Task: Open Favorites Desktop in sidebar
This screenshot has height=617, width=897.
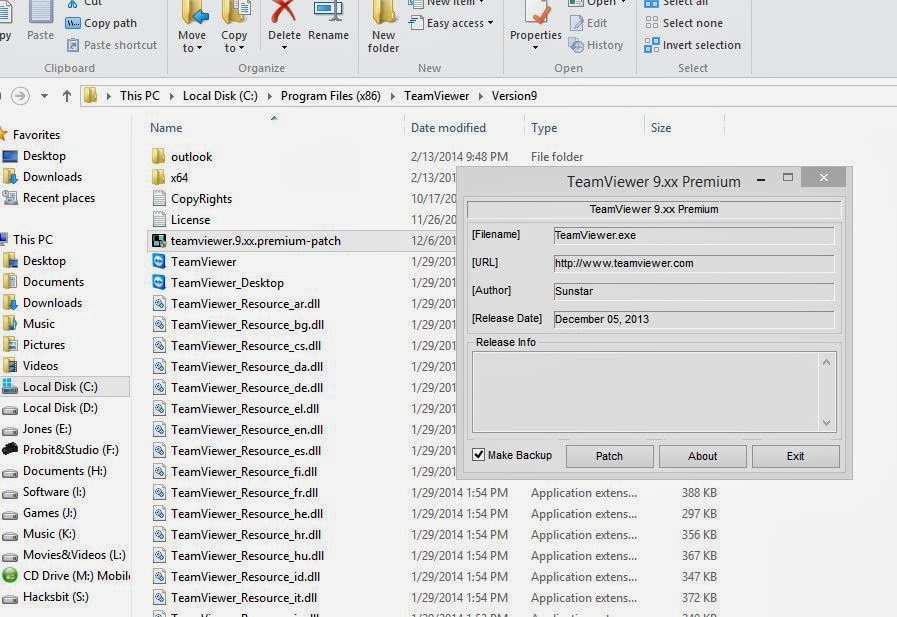Action: pos(44,156)
